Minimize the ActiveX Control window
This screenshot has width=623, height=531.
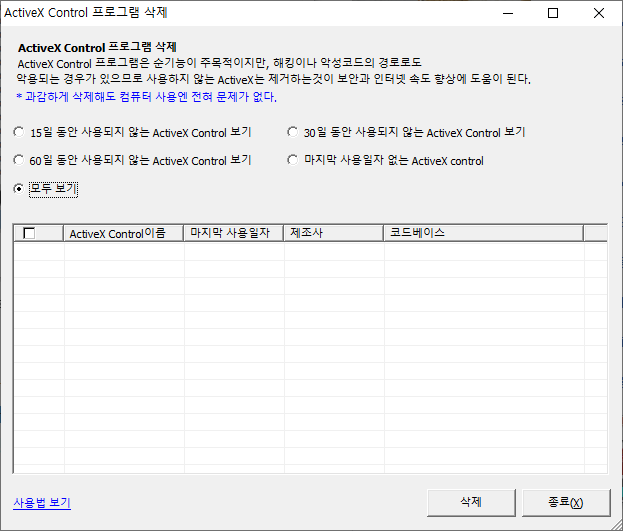click(x=508, y=13)
